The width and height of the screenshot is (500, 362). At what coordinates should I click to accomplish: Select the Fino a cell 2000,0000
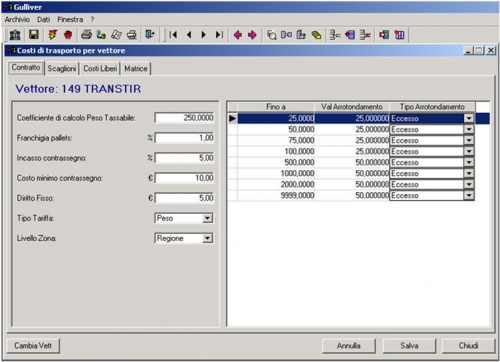(x=276, y=184)
